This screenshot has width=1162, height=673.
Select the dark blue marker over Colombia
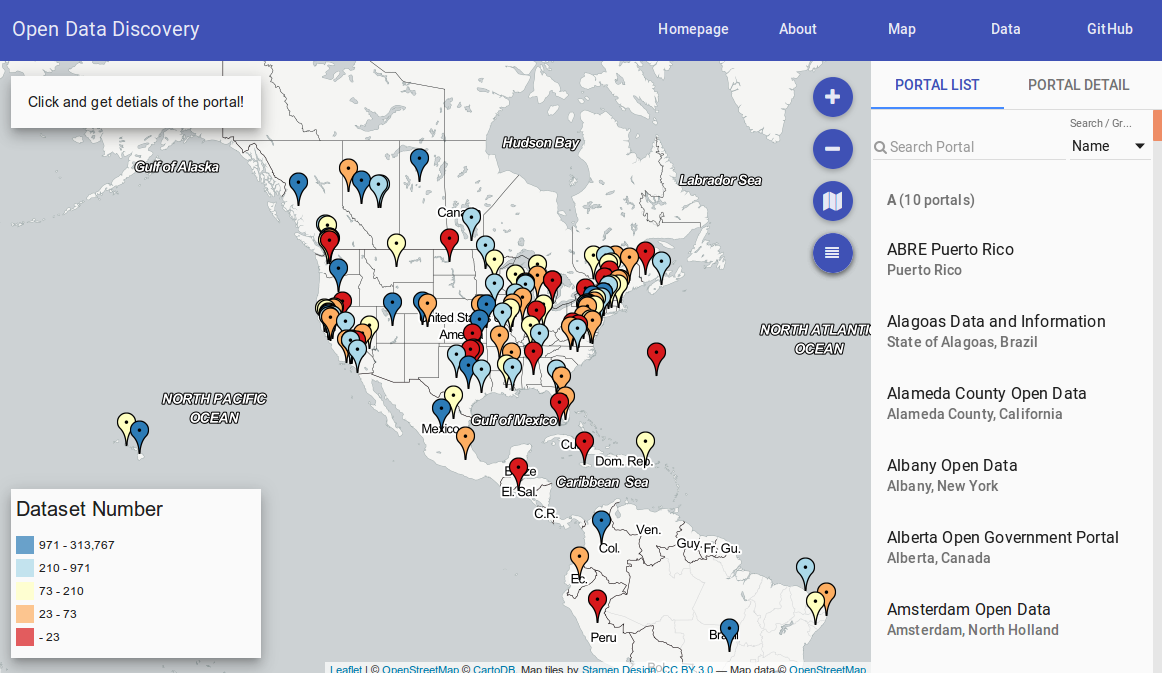(x=601, y=522)
